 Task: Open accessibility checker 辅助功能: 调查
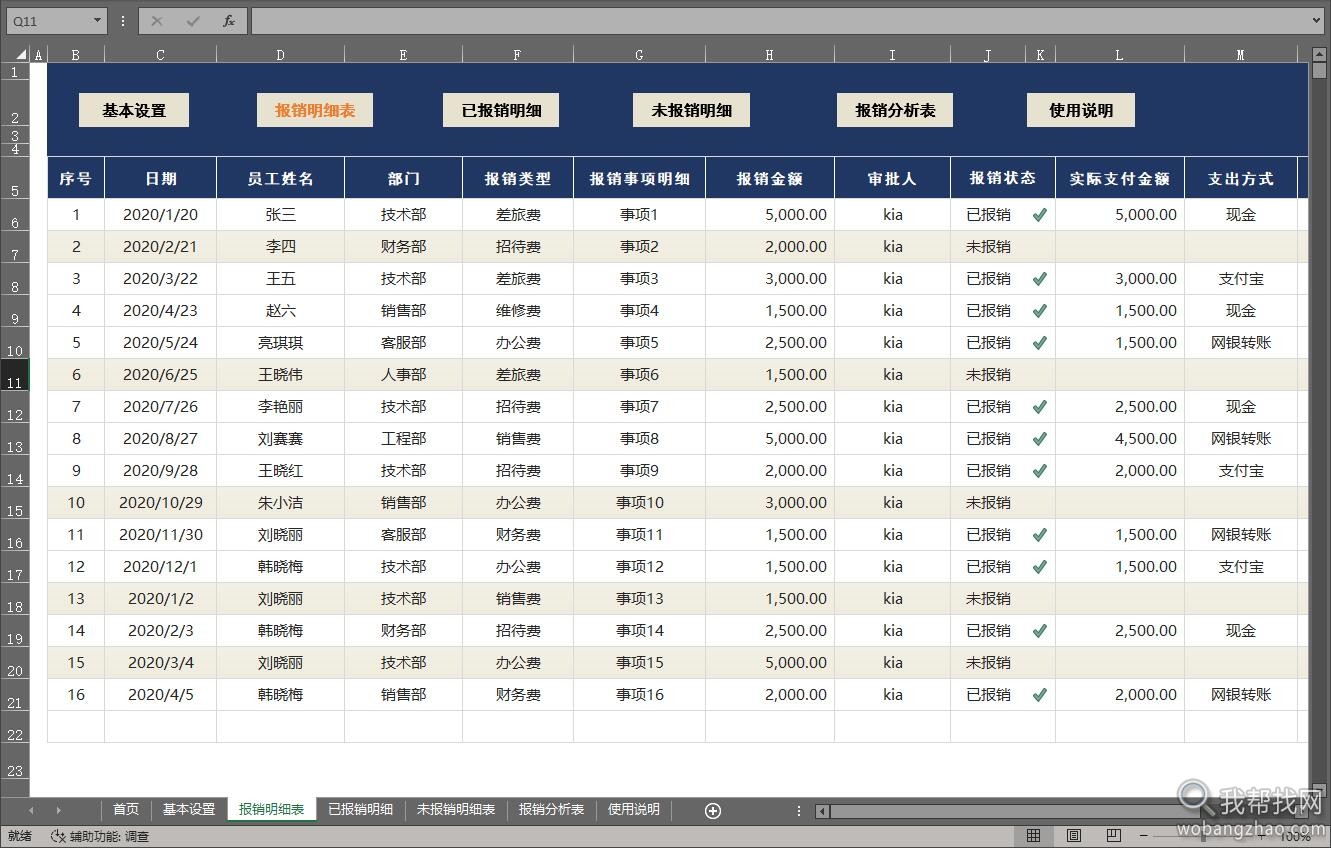(99, 836)
